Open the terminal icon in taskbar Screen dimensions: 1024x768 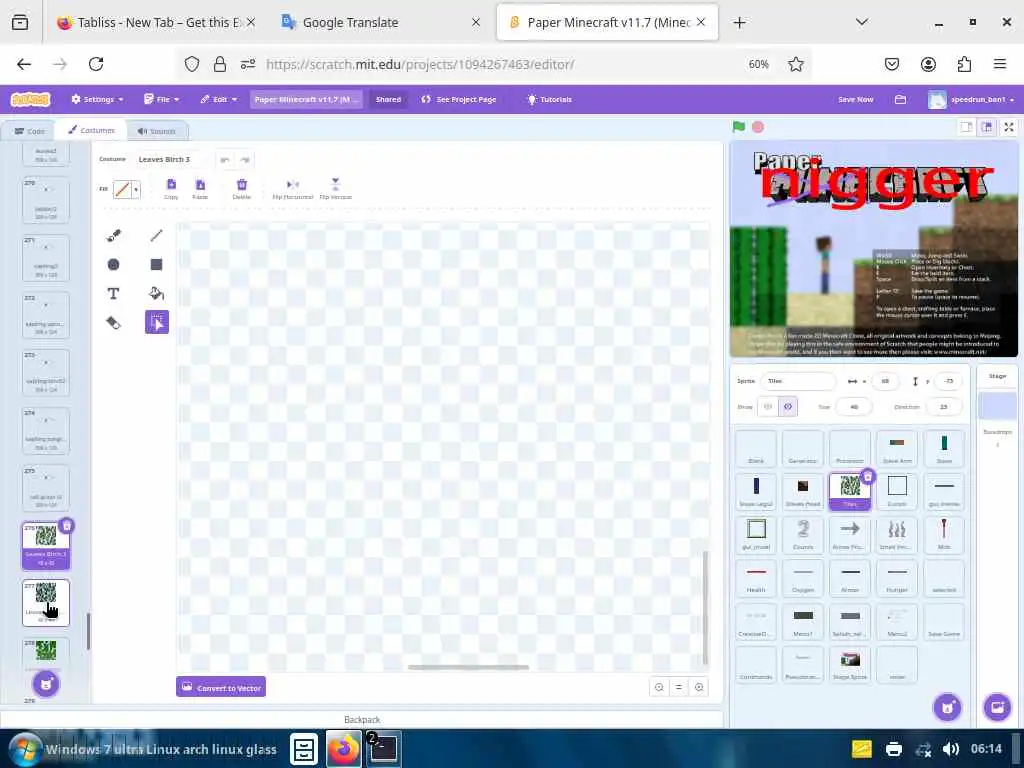383,748
